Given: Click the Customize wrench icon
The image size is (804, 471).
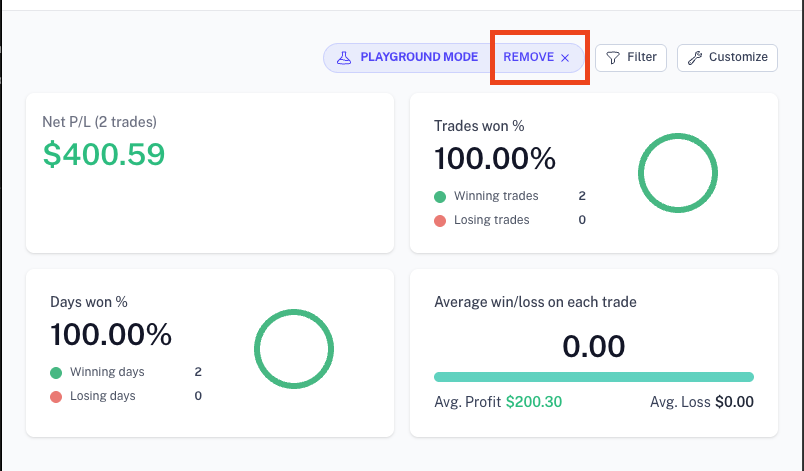Looking at the screenshot, I should (x=695, y=57).
